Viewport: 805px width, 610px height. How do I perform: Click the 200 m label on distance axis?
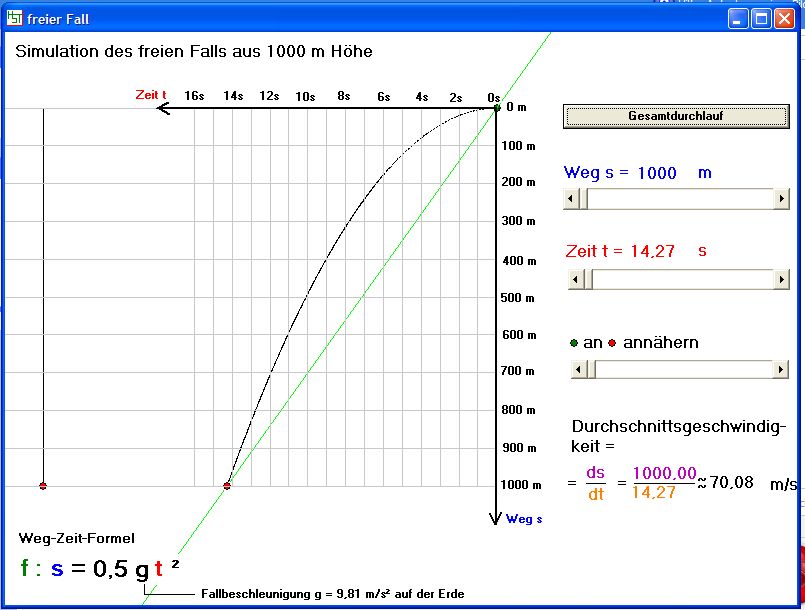(519, 182)
